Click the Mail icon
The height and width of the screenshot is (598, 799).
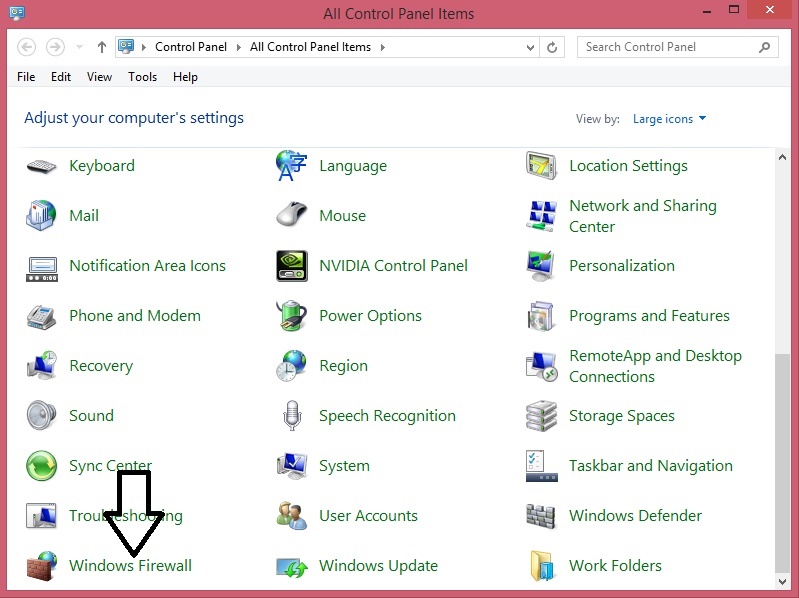pyautogui.click(x=41, y=215)
